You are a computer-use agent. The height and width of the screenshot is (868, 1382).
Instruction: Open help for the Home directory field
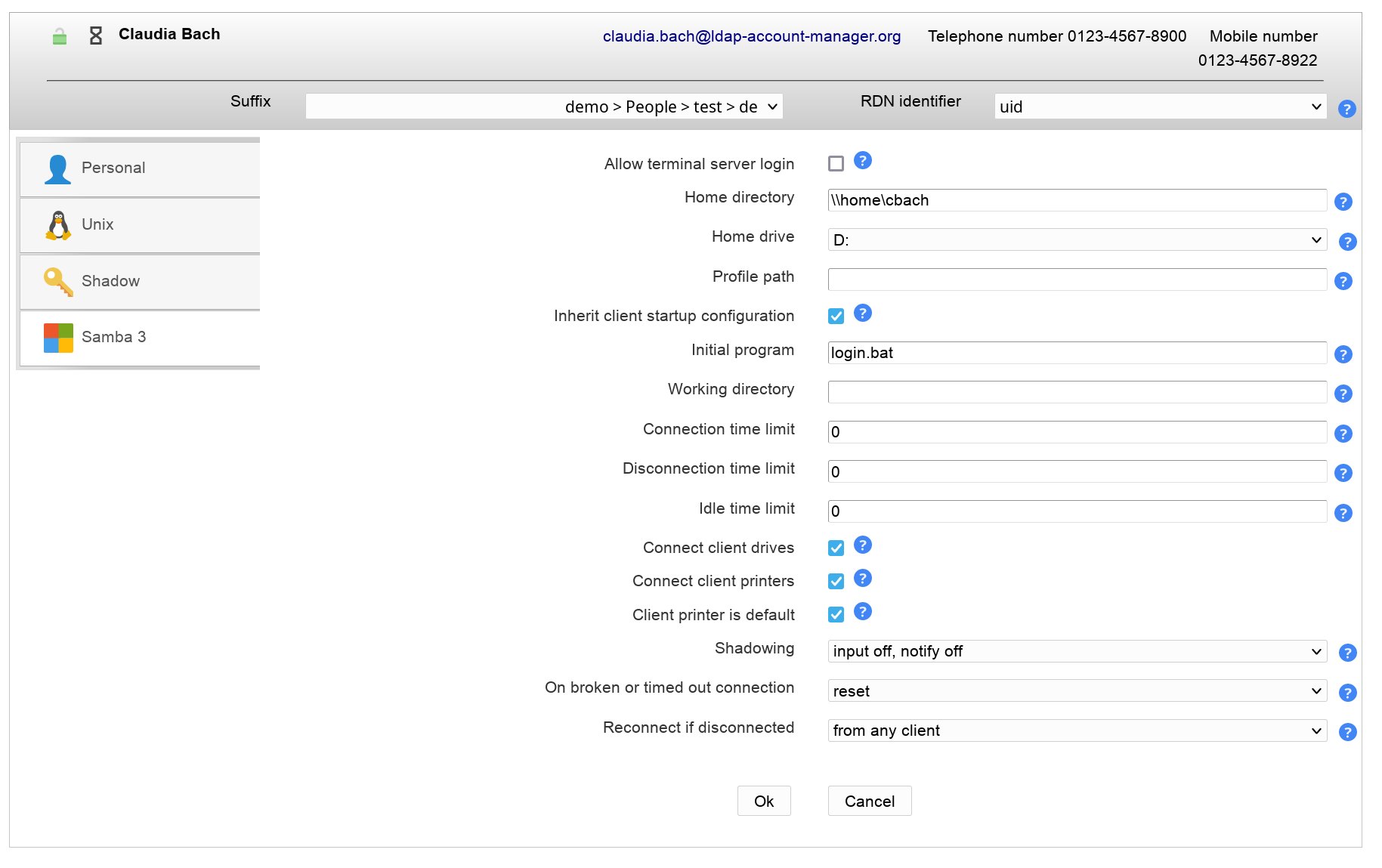(1343, 202)
